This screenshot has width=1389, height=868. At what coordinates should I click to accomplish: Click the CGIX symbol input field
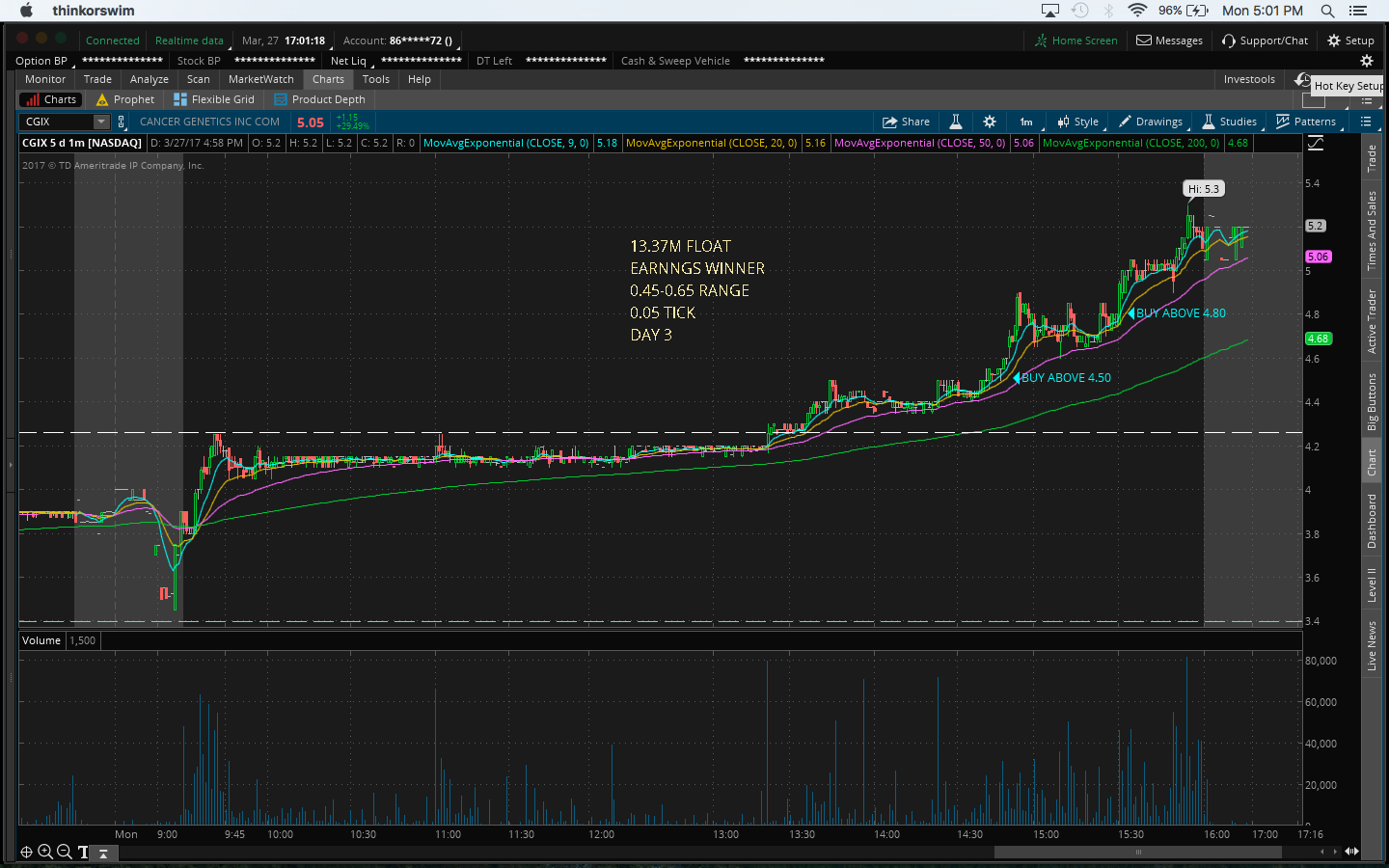coord(56,122)
